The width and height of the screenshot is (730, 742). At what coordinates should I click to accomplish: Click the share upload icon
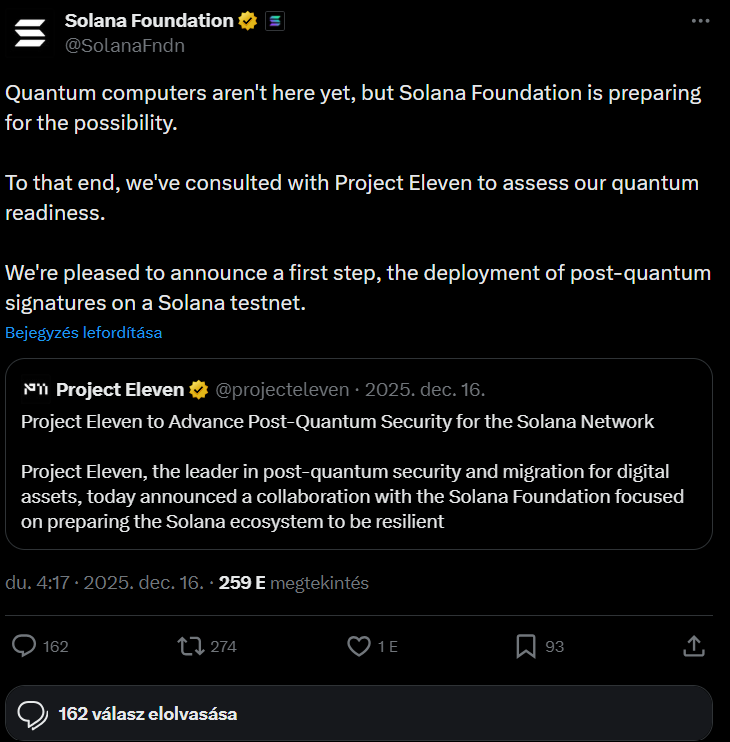pyautogui.click(x=694, y=646)
